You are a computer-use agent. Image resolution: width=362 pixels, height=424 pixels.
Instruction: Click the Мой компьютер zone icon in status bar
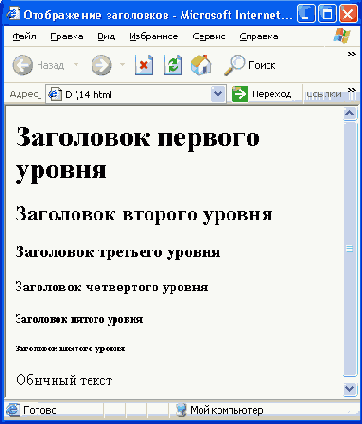click(x=181, y=410)
